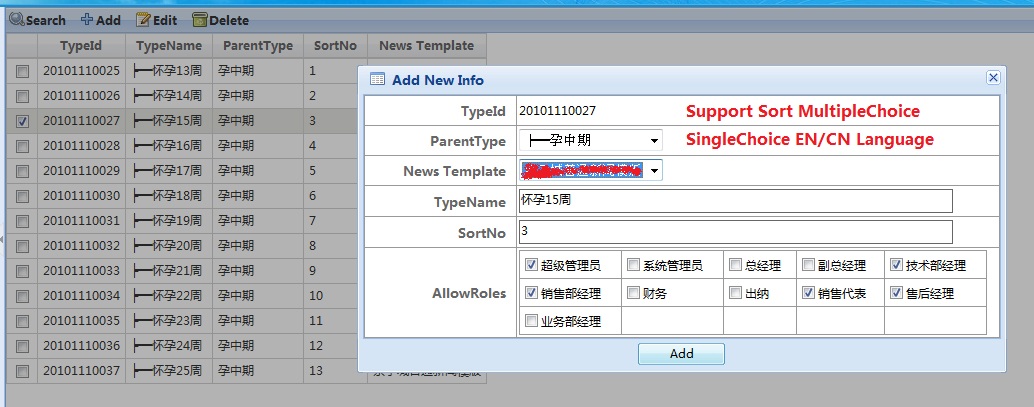Click the Delete toolbar label
This screenshot has height=407, width=1034.
pyautogui.click(x=229, y=20)
